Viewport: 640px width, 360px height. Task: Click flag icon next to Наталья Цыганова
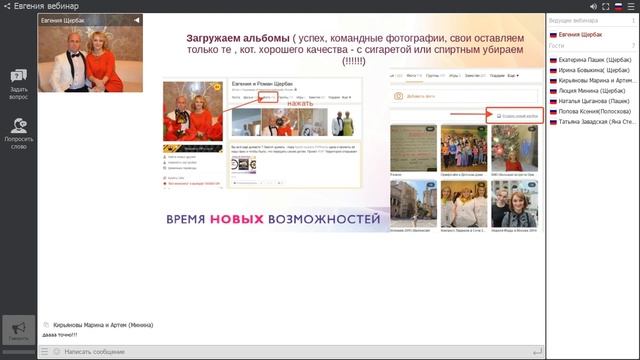[x=553, y=101]
